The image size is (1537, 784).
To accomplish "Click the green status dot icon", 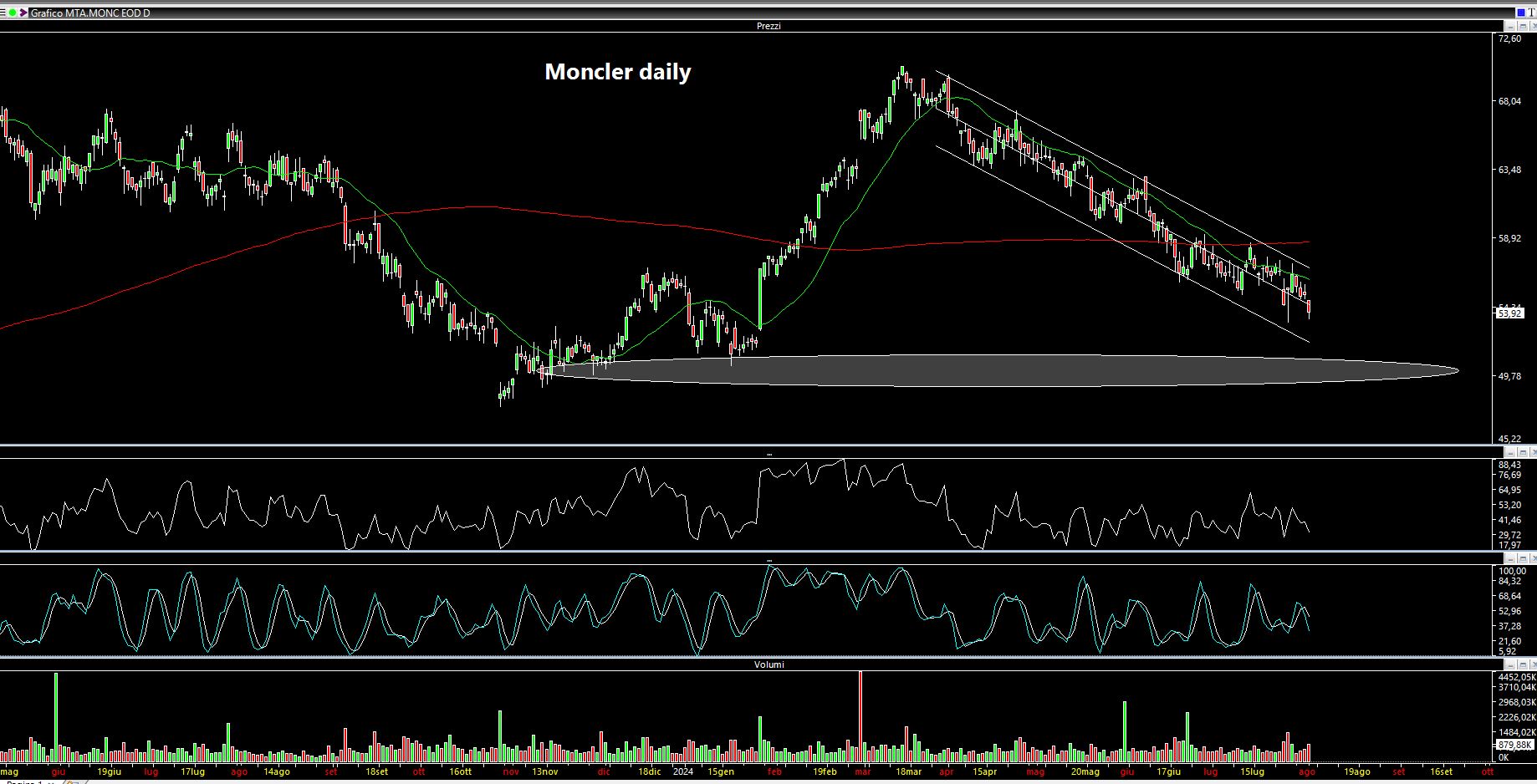I will (13, 13).
